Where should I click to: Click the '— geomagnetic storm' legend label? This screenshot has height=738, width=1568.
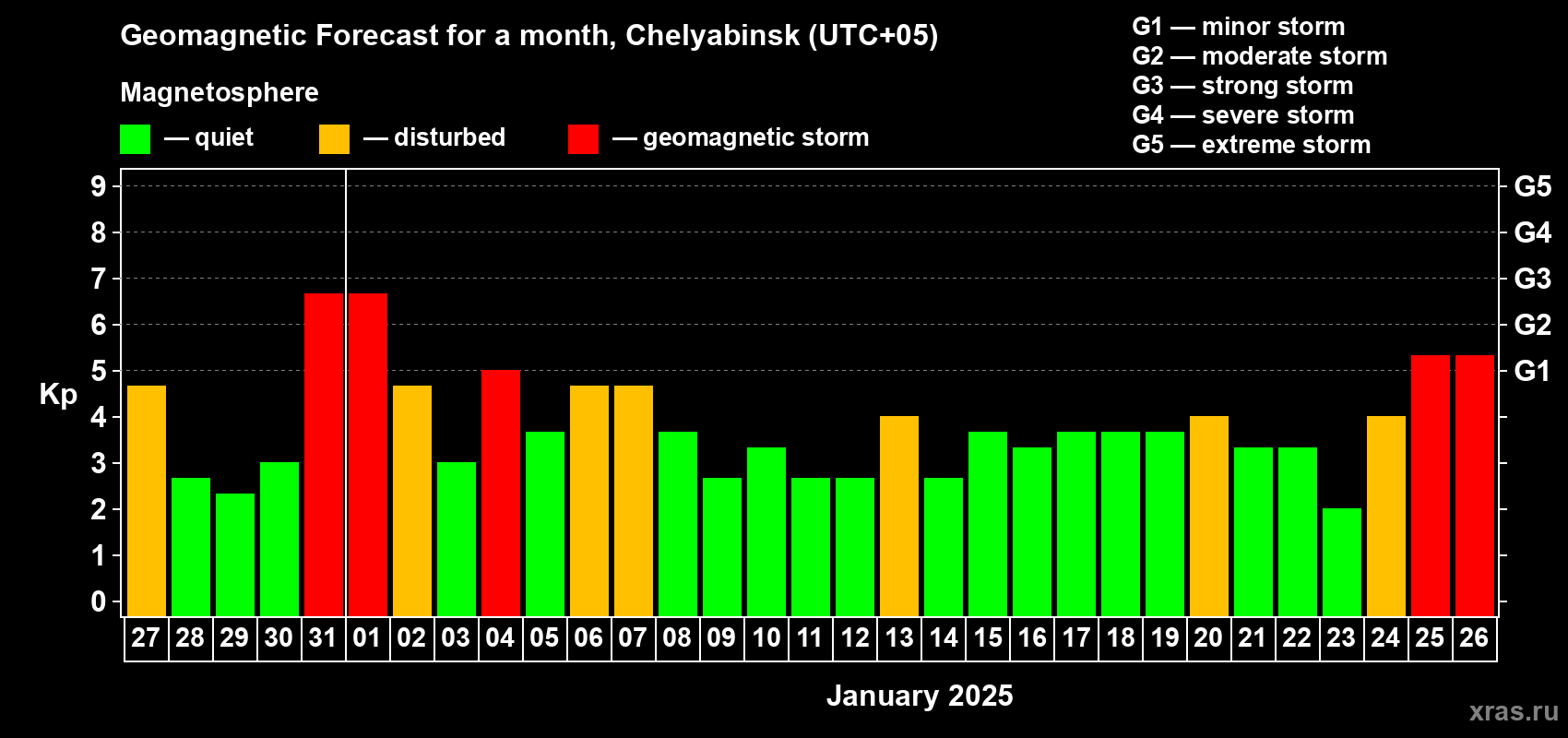[x=741, y=138]
